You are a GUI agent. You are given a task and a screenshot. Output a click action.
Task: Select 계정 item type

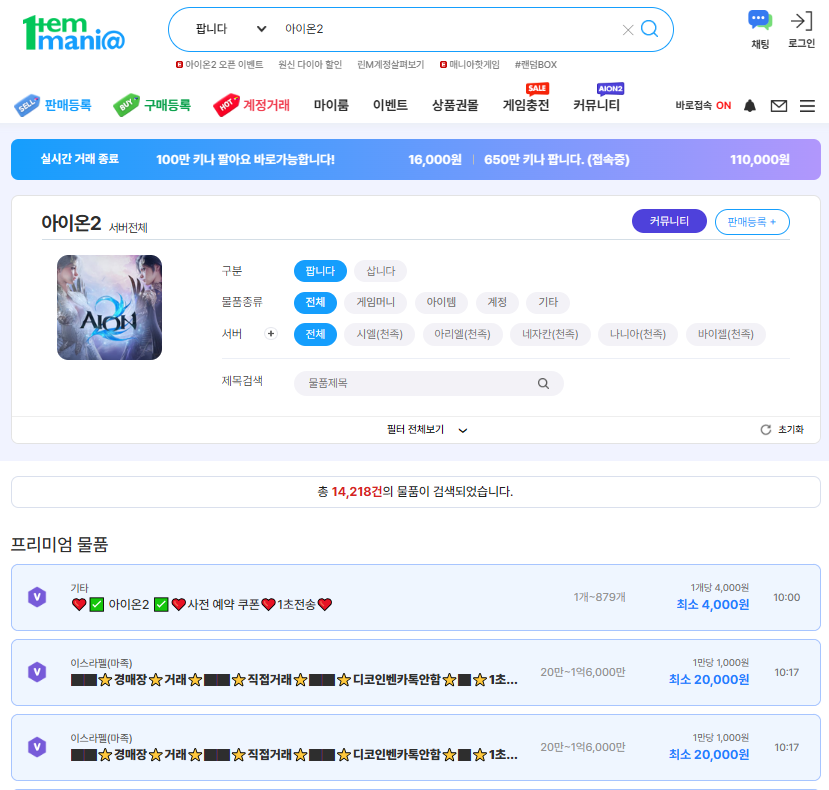[496, 302]
